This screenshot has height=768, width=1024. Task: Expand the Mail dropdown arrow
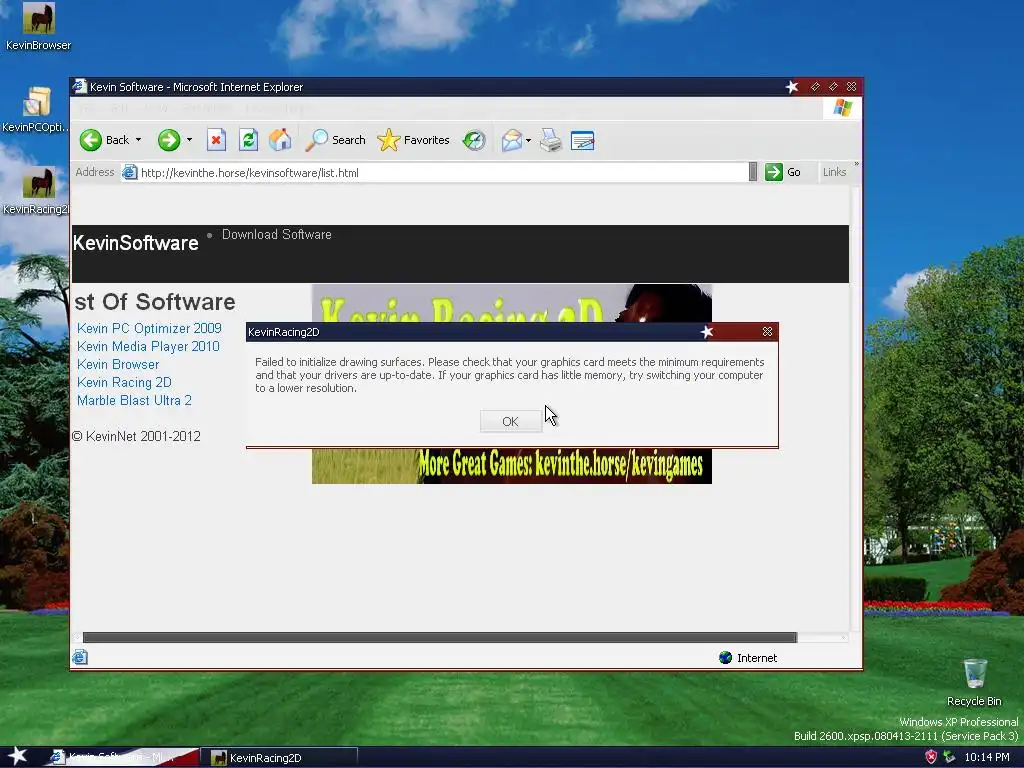pos(528,140)
